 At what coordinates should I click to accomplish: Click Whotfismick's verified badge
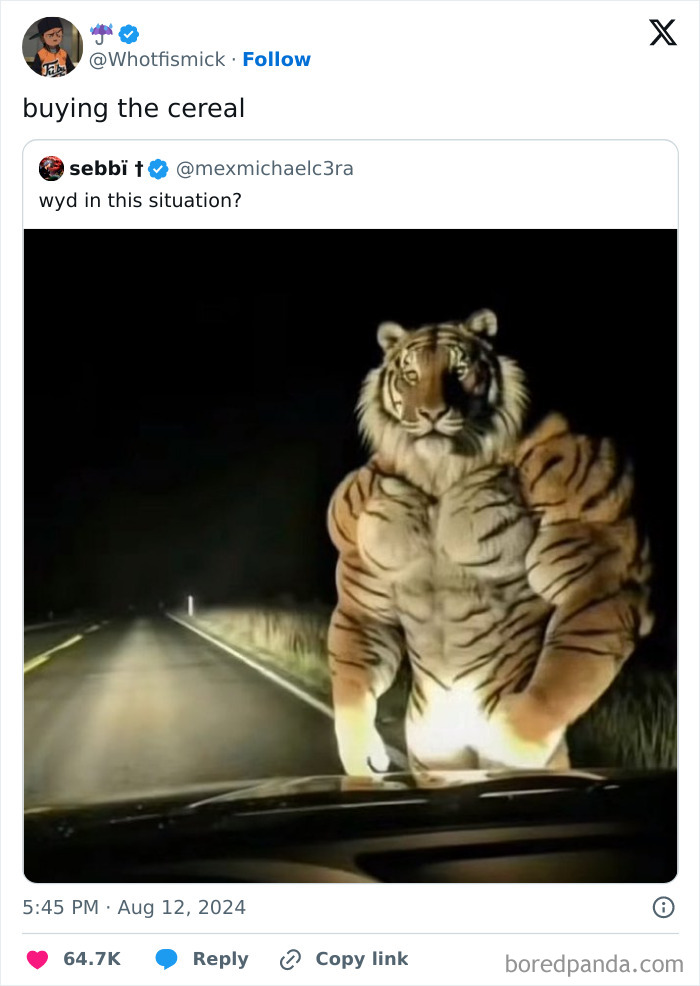click(129, 34)
